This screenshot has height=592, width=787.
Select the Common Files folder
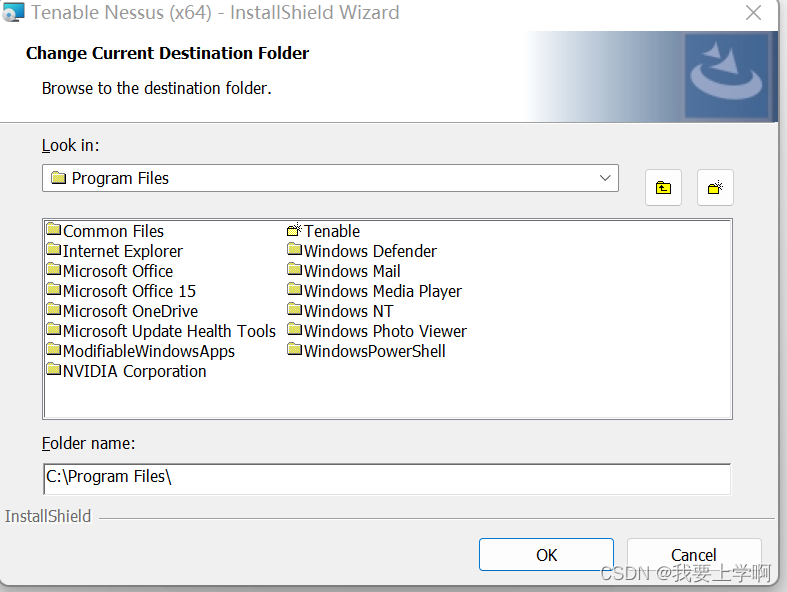[x=105, y=231]
